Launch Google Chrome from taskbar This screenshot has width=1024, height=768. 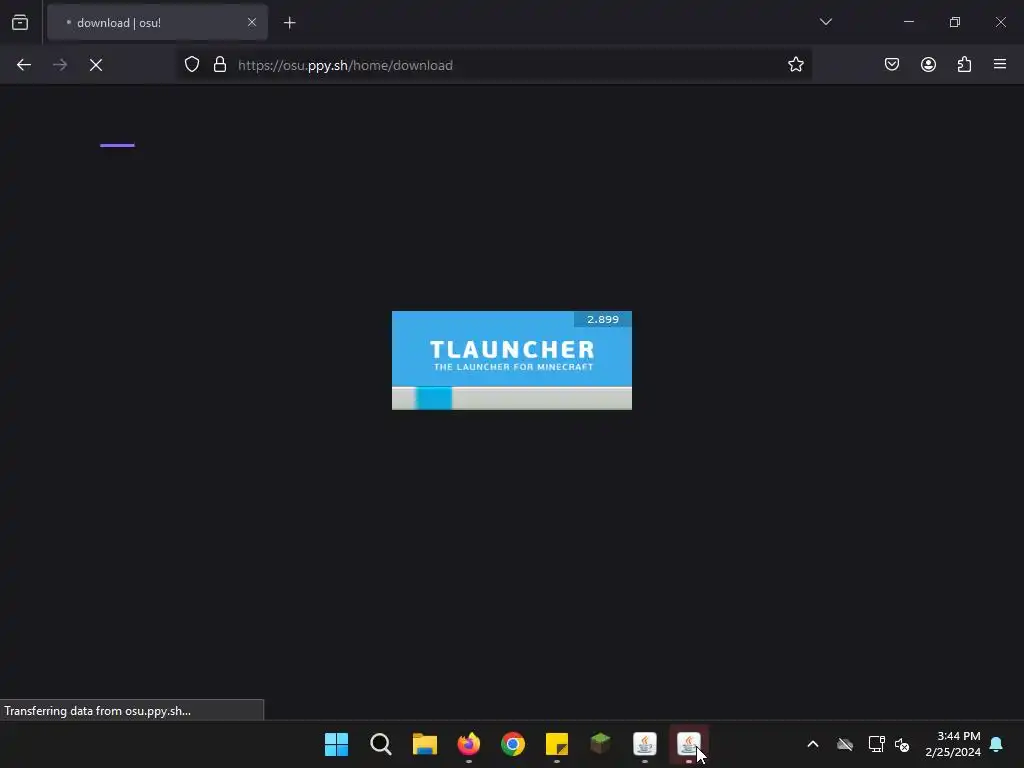[513, 744]
